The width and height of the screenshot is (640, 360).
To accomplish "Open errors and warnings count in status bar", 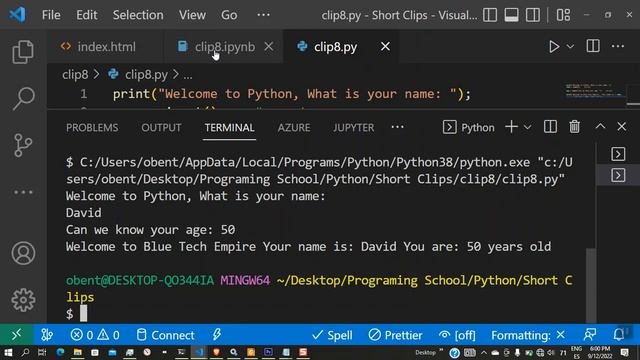I will pyautogui.click(x=95, y=335).
